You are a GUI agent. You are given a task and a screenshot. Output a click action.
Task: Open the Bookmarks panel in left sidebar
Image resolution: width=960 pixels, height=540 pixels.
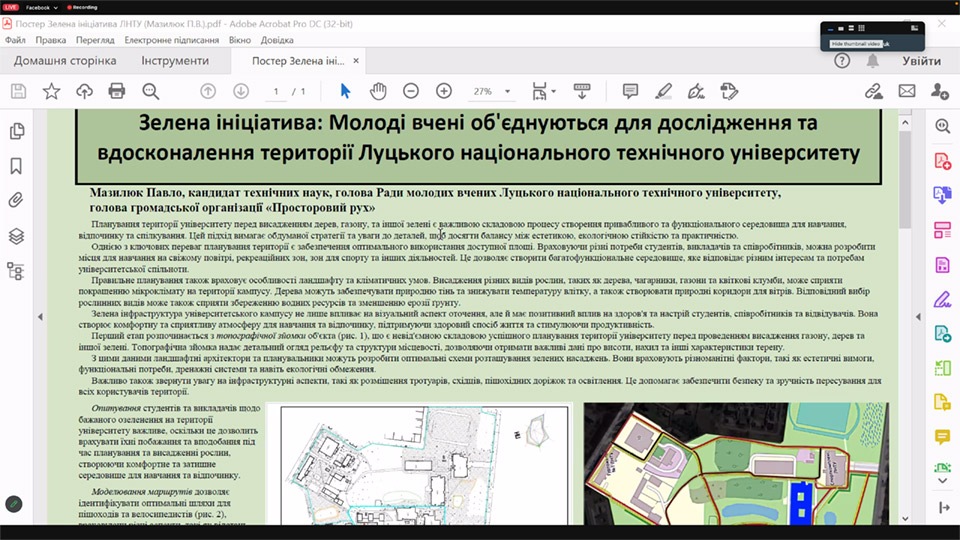tap(15, 166)
